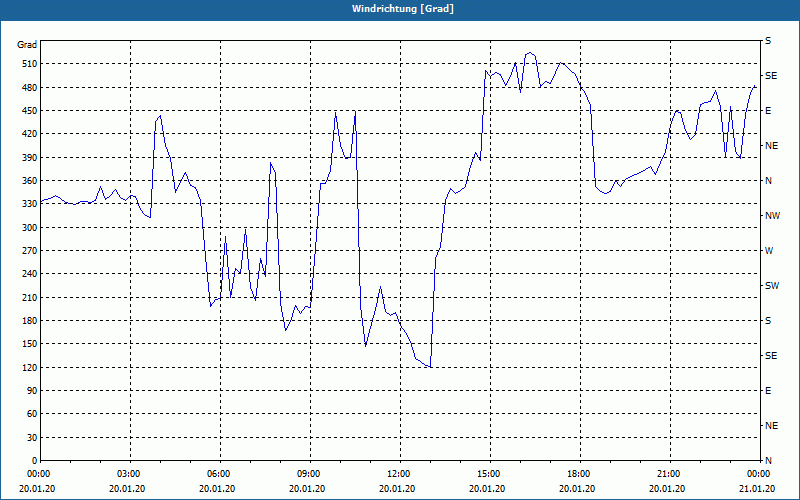Click the 360 y-axis label

[x=29, y=181]
